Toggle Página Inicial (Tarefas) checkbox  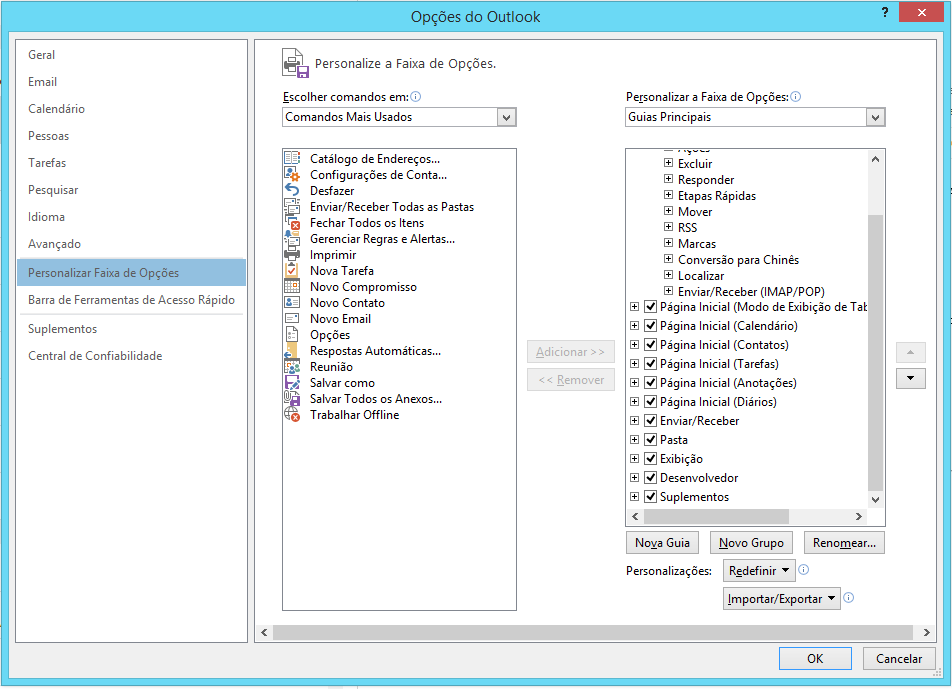650,364
